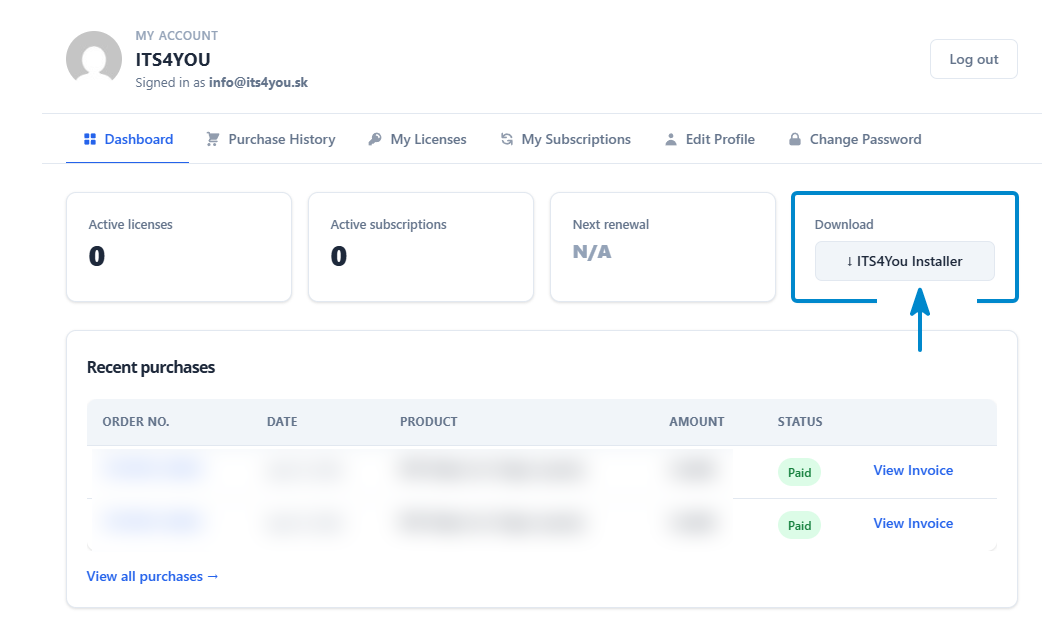Screen dimensions: 1052x628
Task: Click the Change Password lock icon
Action: (794, 139)
